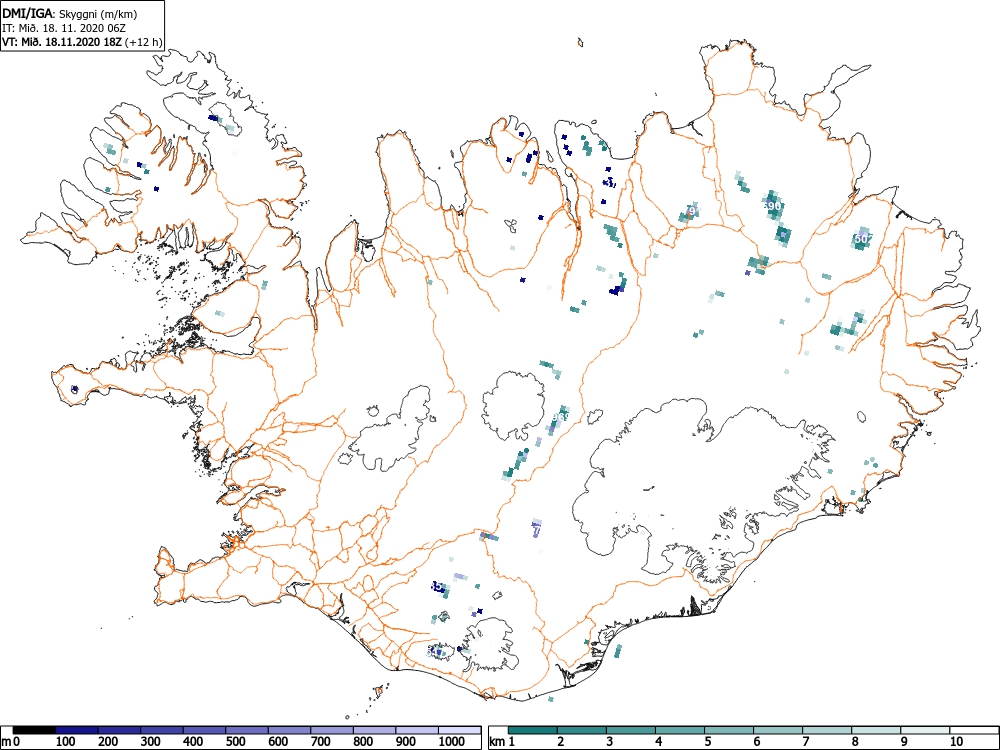Viewport: 1000px width, 750px height.
Task: Click the '507' value on the map
Action: click(862, 239)
